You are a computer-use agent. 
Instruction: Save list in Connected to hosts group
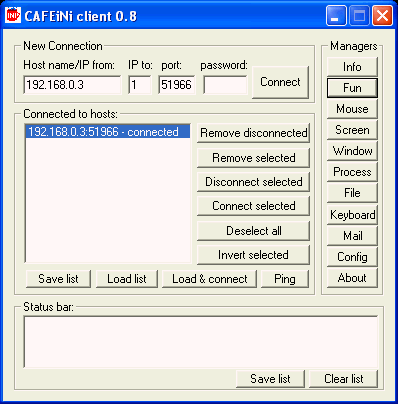58,279
